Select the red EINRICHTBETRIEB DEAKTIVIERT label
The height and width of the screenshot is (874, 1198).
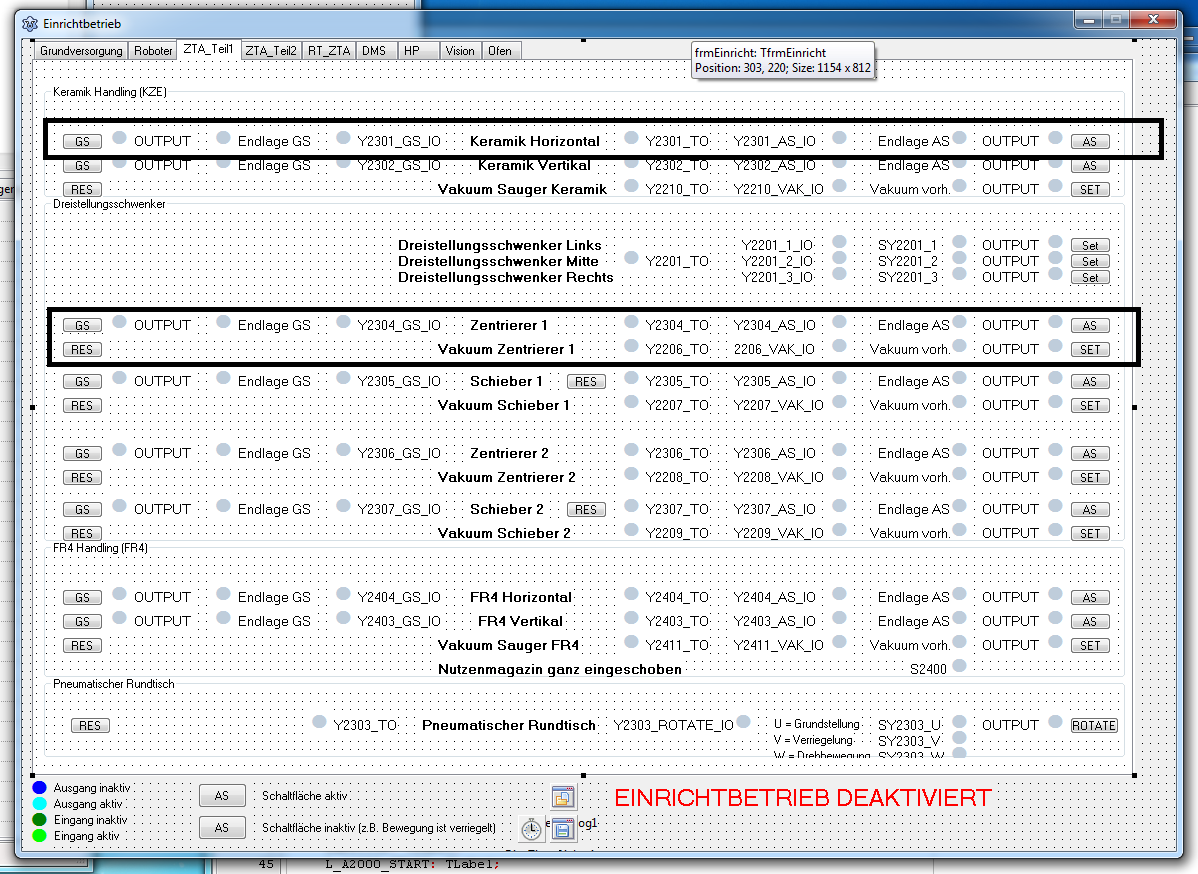pyautogui.click(x=802, y=798)
